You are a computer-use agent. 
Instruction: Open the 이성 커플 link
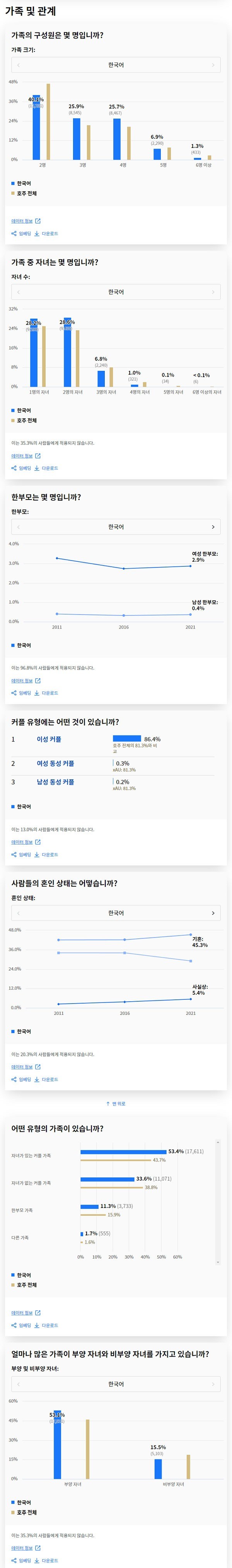tap(49, 739)
